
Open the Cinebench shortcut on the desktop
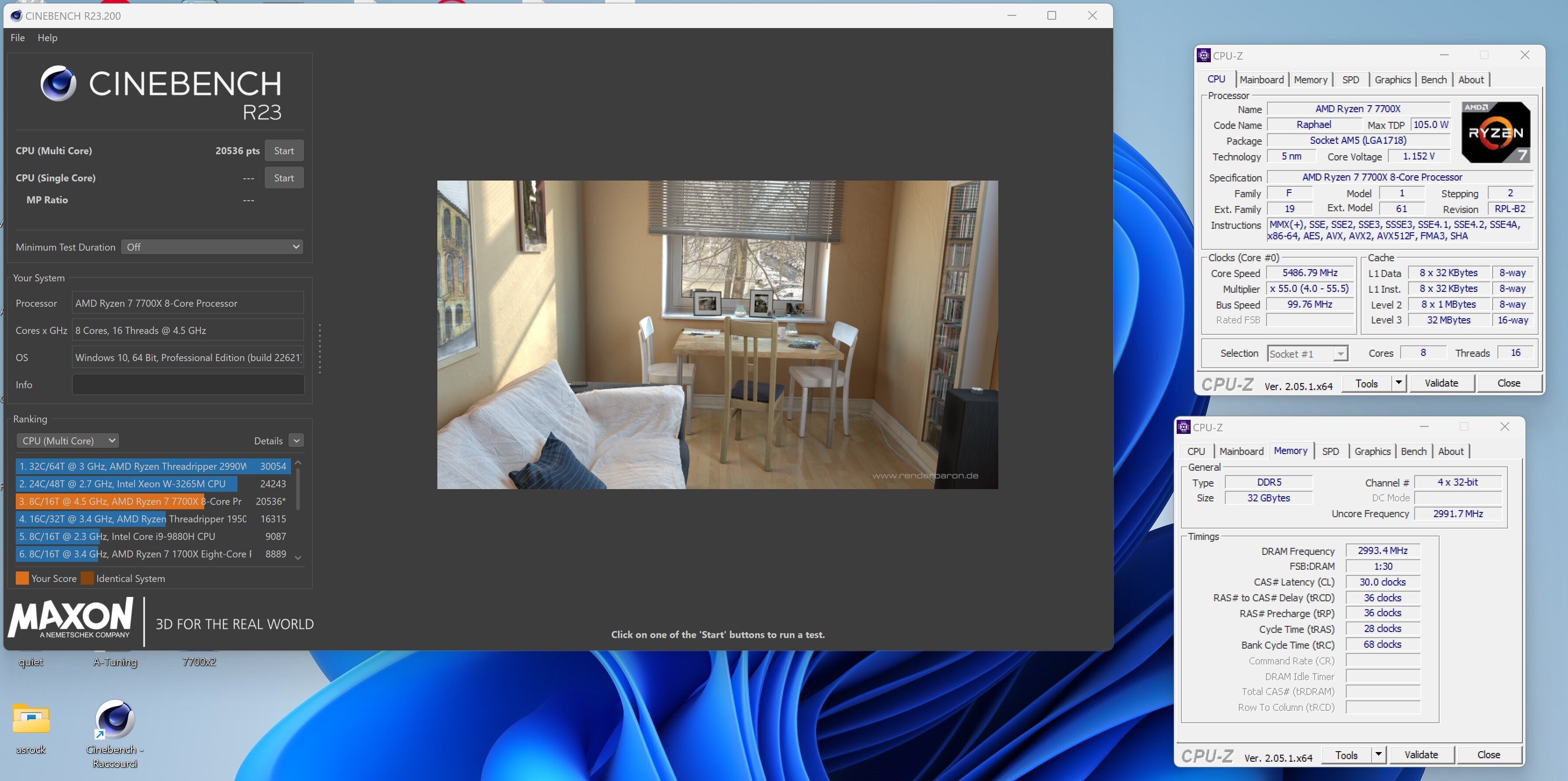click(115, 720)
